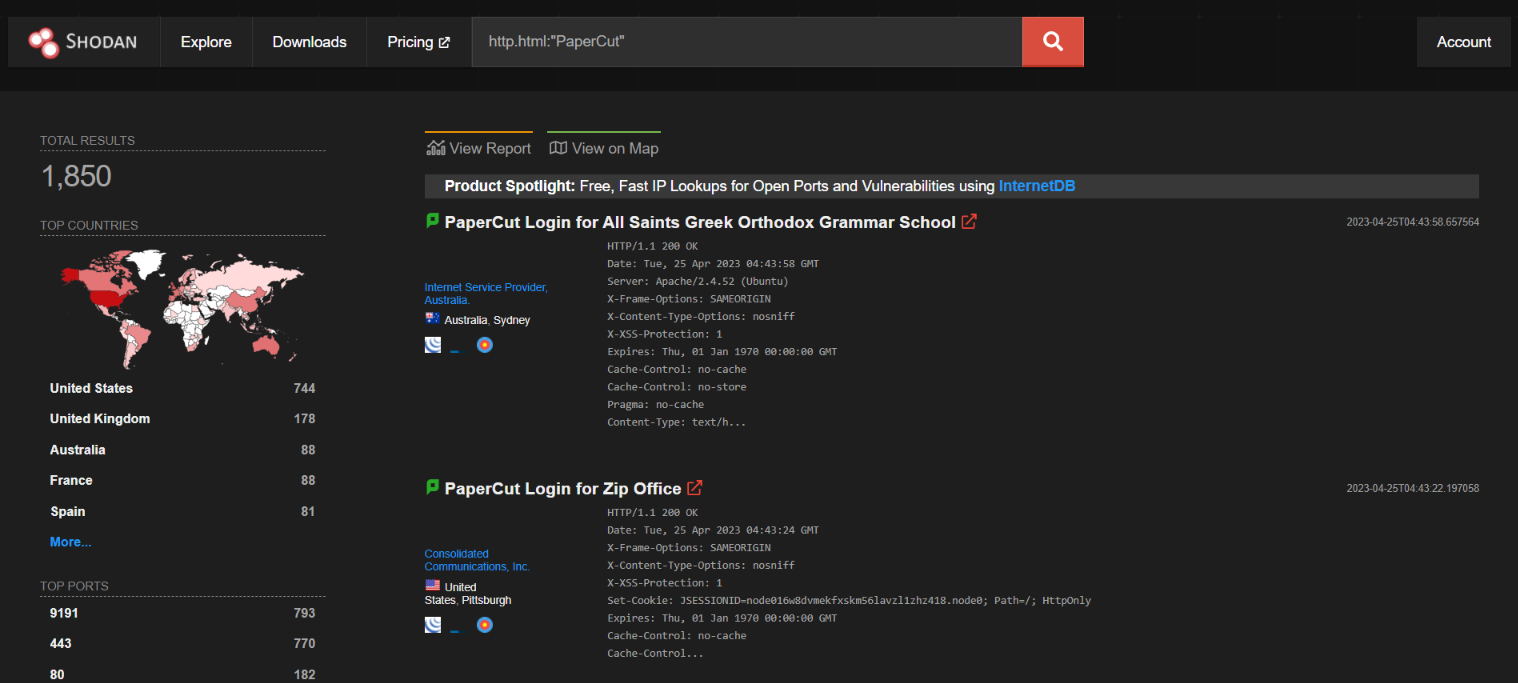Click the View Report chart icon
This screenshot has height=683, width=1518.
point(435,148)
